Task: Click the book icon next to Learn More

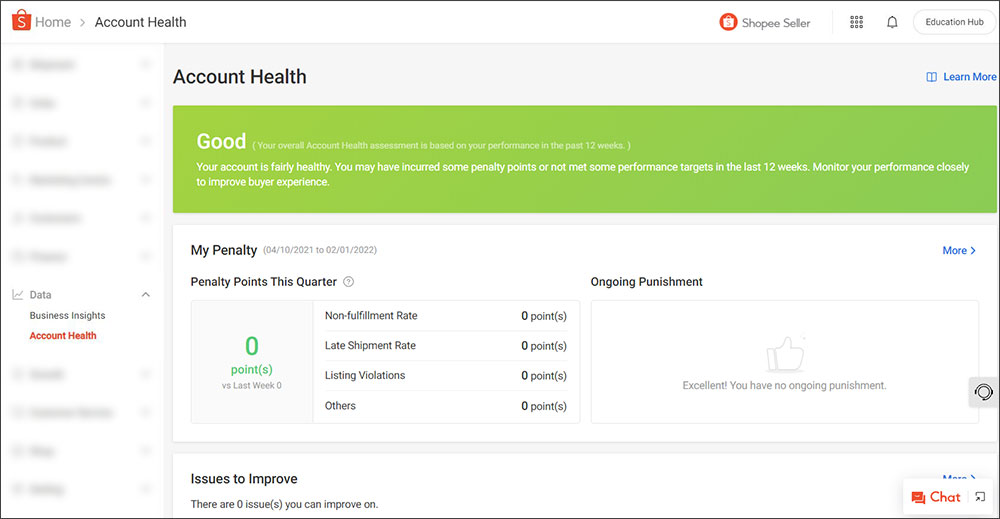Action: (932, 77)
